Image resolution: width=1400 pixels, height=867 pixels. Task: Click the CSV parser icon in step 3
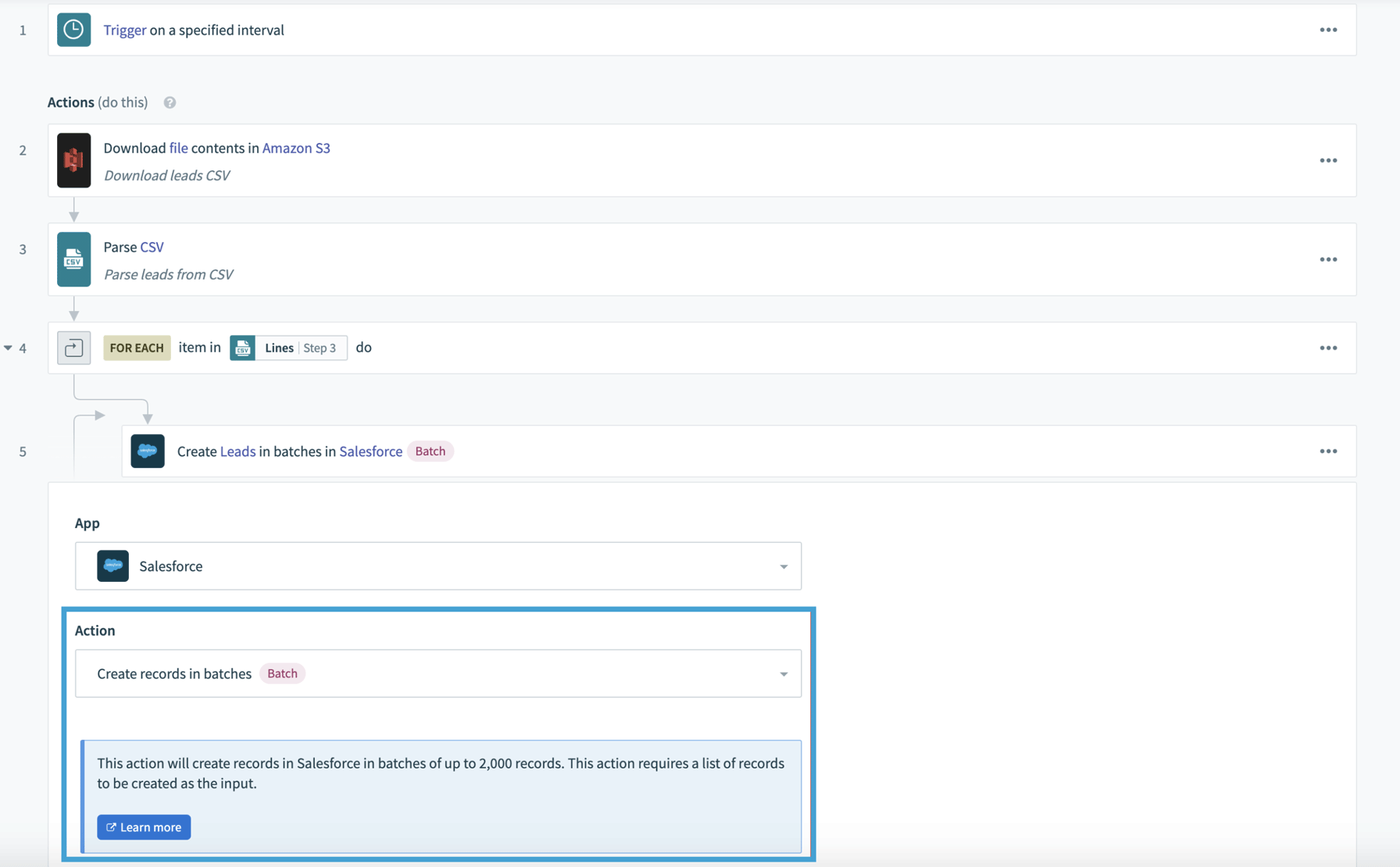[x=73, y=259]
